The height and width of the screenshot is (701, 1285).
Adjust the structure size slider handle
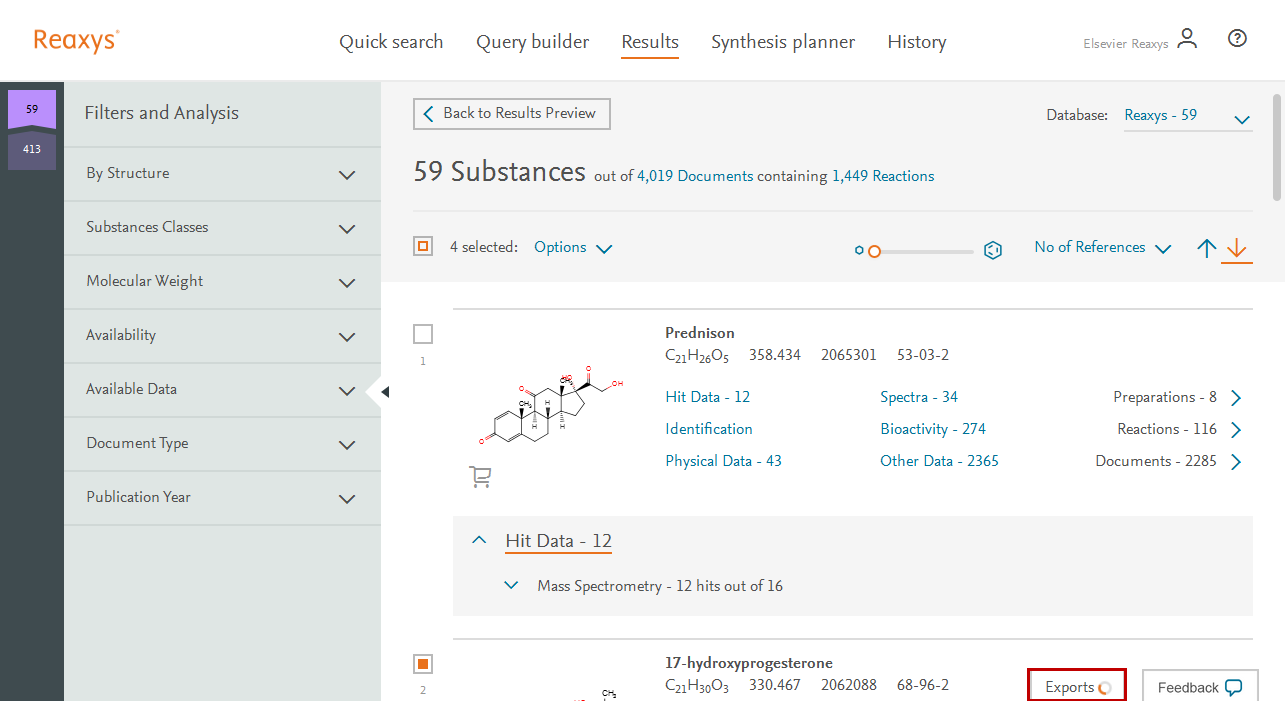pyautogui.click(x=874, y=251)
